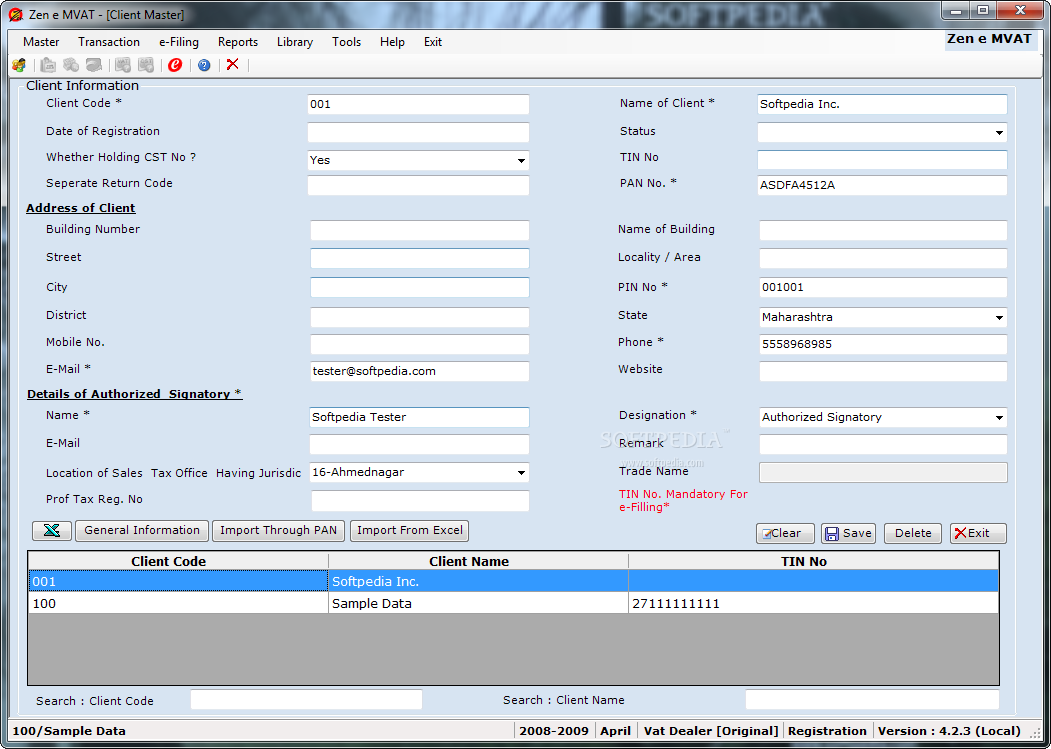Focus the Name of Building field
The image size is (1051, 749).
(x=883, y=230)
